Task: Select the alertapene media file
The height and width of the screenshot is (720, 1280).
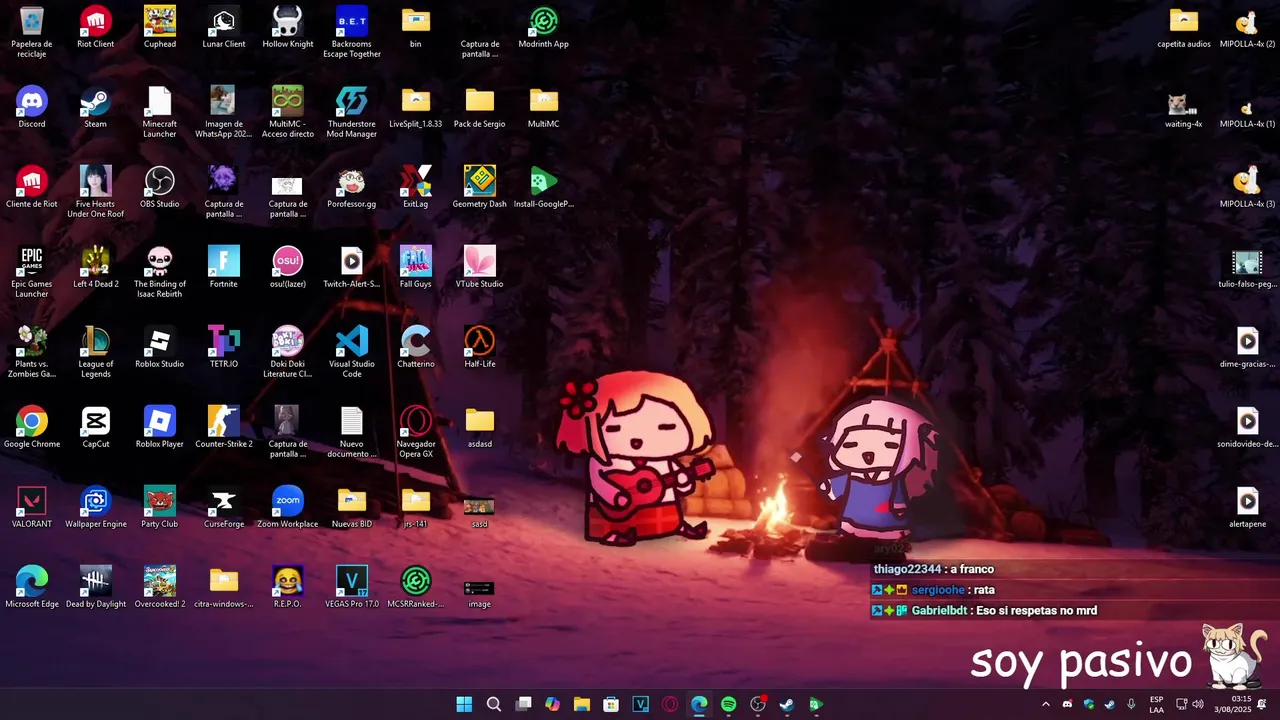Action: [x=1248, y=507]
